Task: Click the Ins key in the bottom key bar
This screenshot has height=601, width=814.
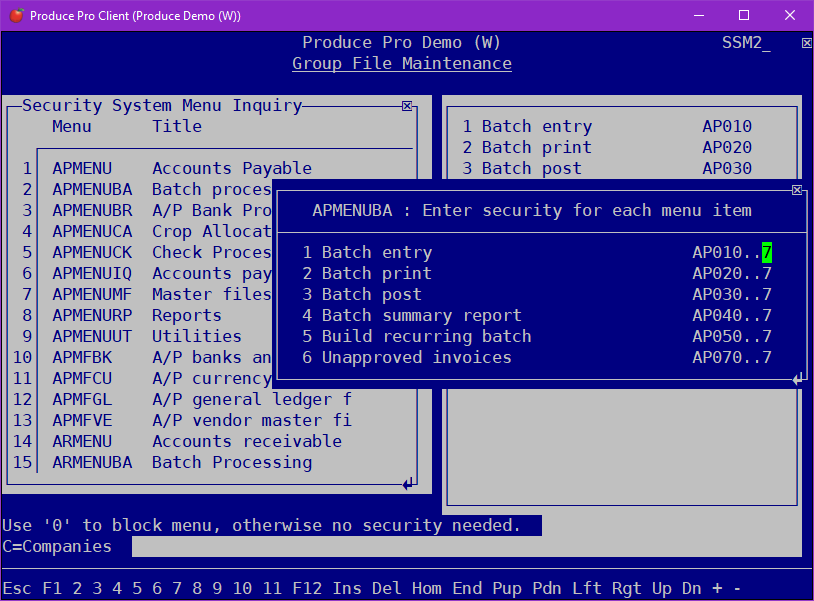Action: (x=347, y=589)
